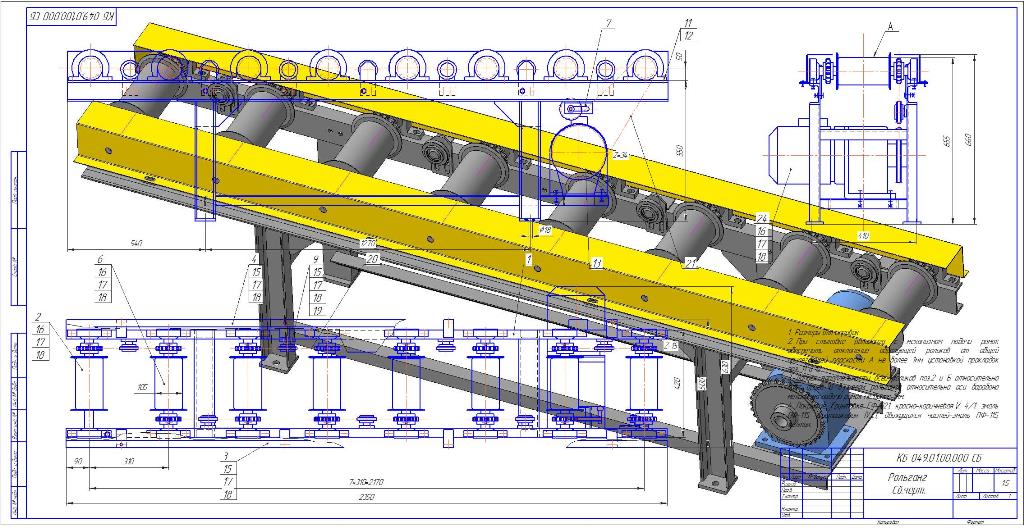Image resolution: width=1024 pixels, height=528 pixels.
Task: Select the 540 dimension under the side view
Action: pyautogui.click(x=137, y=243)
